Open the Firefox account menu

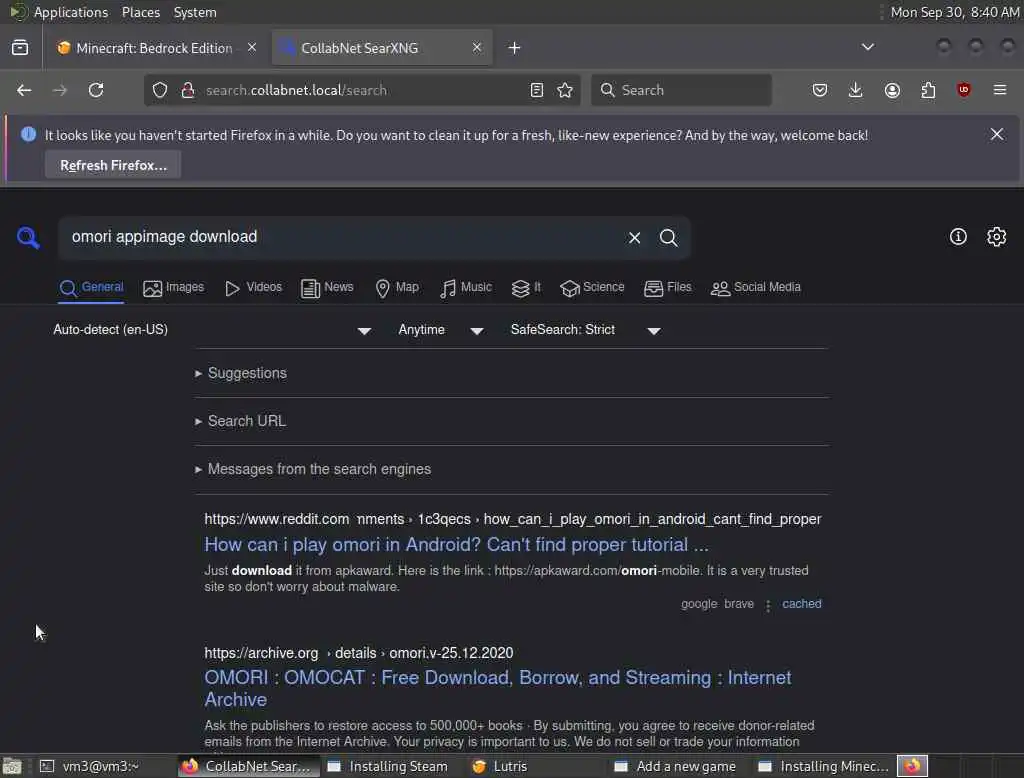[892, 90]
